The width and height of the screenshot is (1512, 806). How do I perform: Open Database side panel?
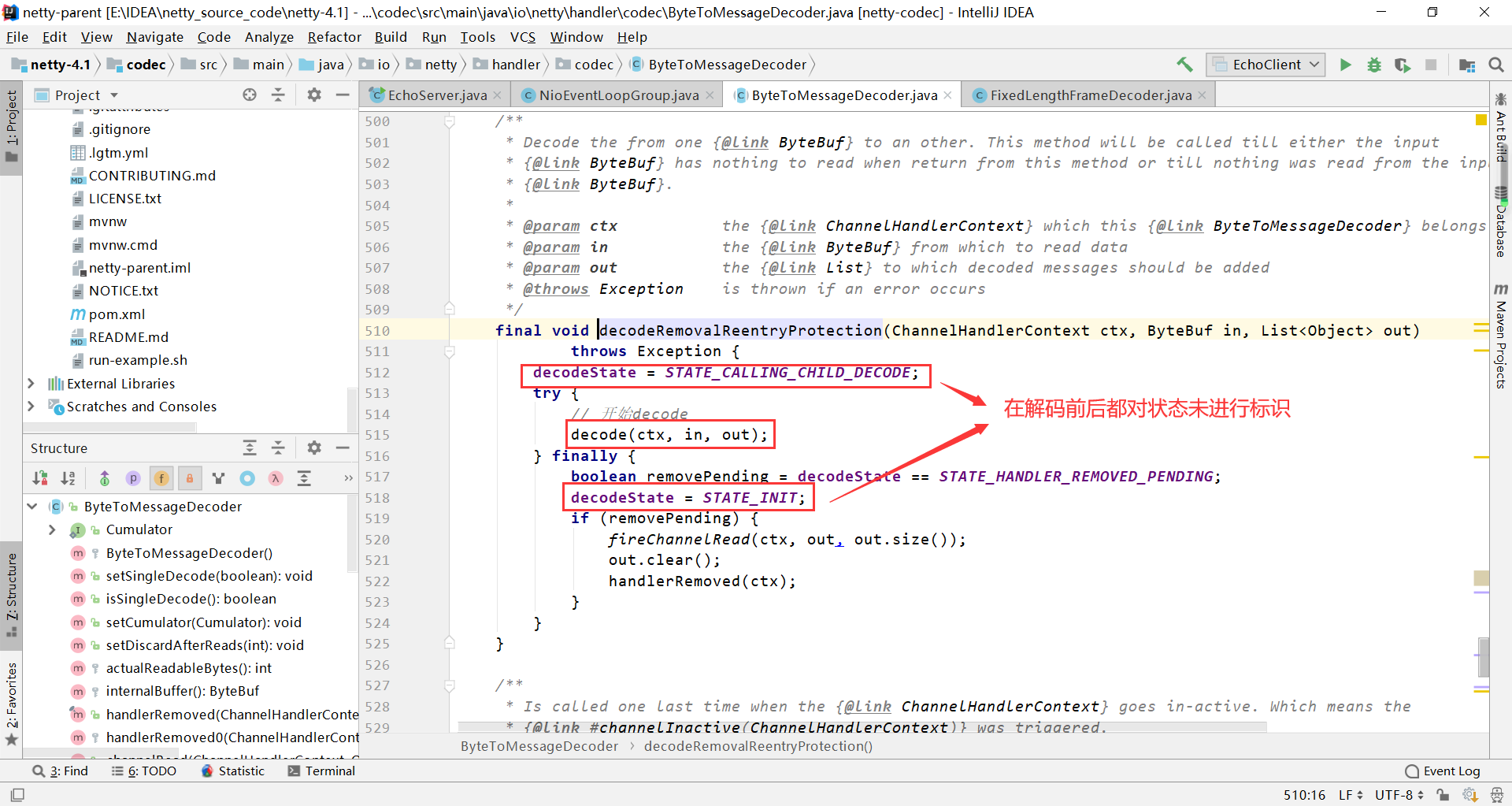coord(1501,222)
